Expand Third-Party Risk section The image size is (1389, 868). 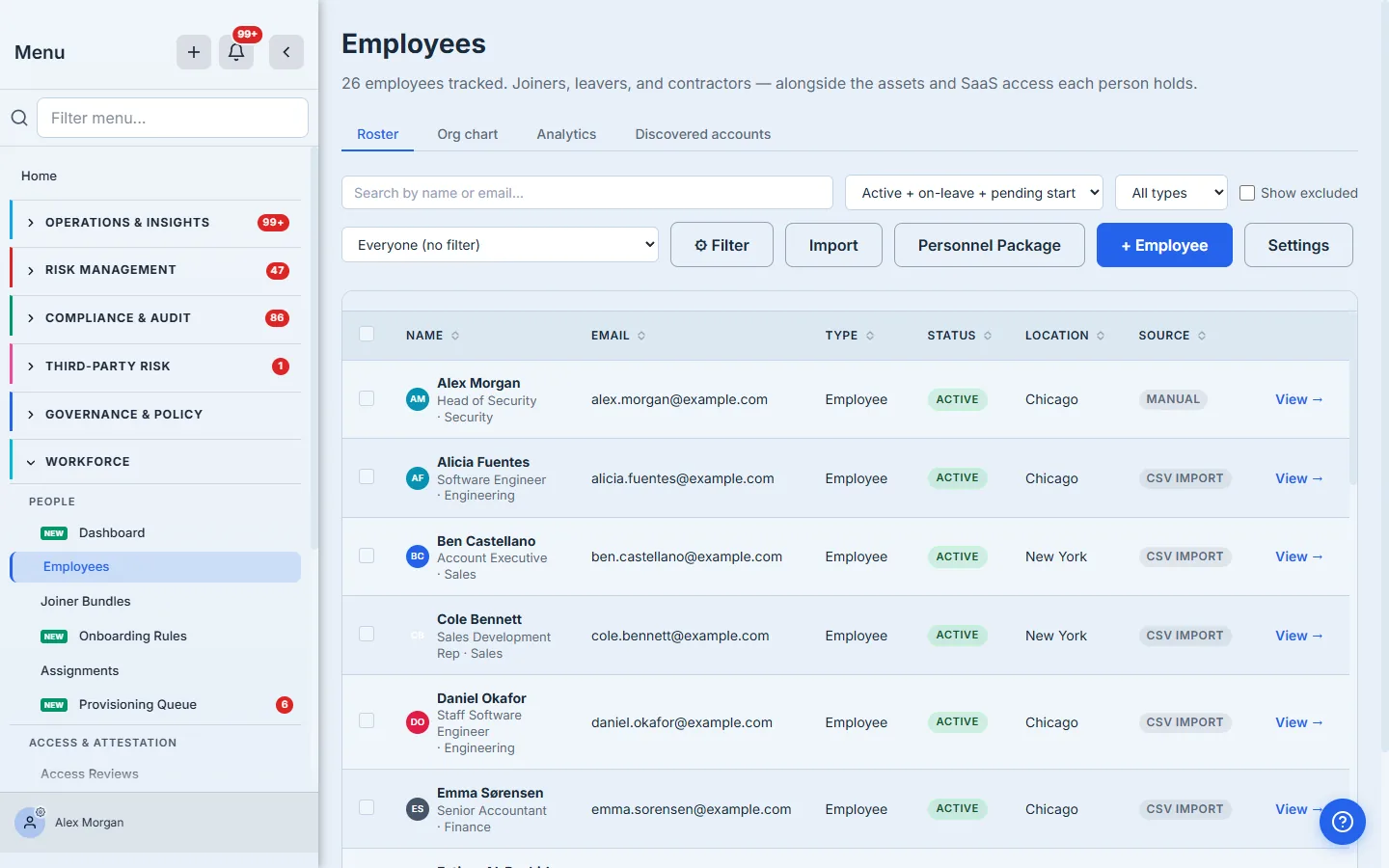coord(155,366)
